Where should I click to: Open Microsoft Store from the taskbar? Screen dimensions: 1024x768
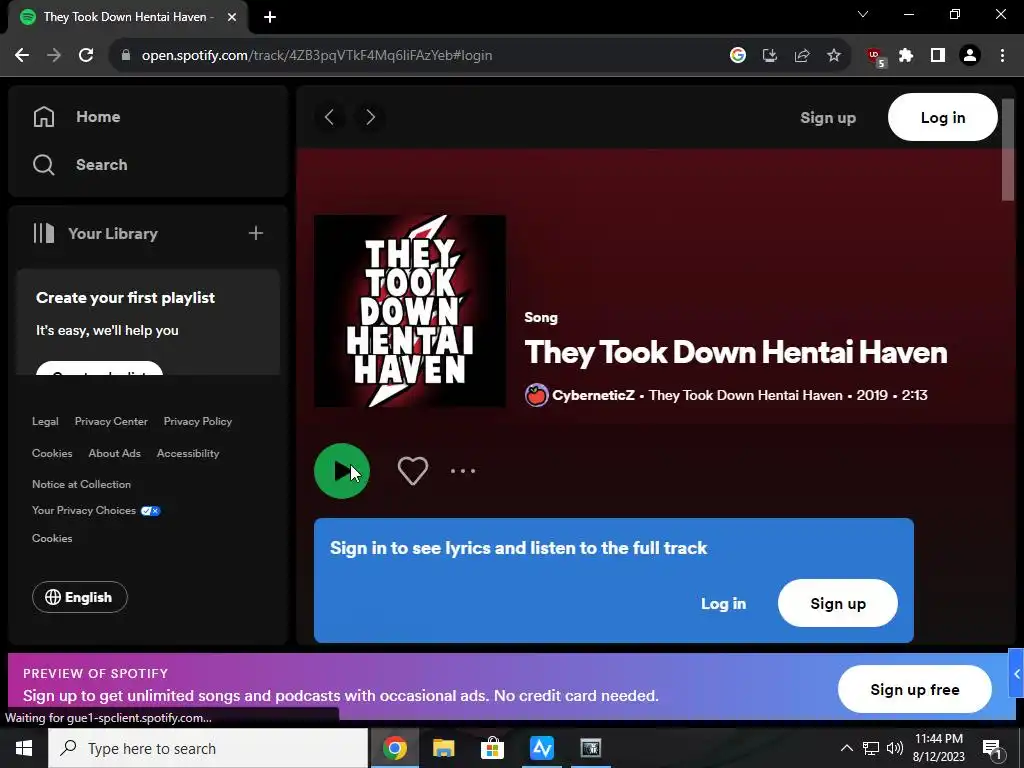click(x=492, y=748)
